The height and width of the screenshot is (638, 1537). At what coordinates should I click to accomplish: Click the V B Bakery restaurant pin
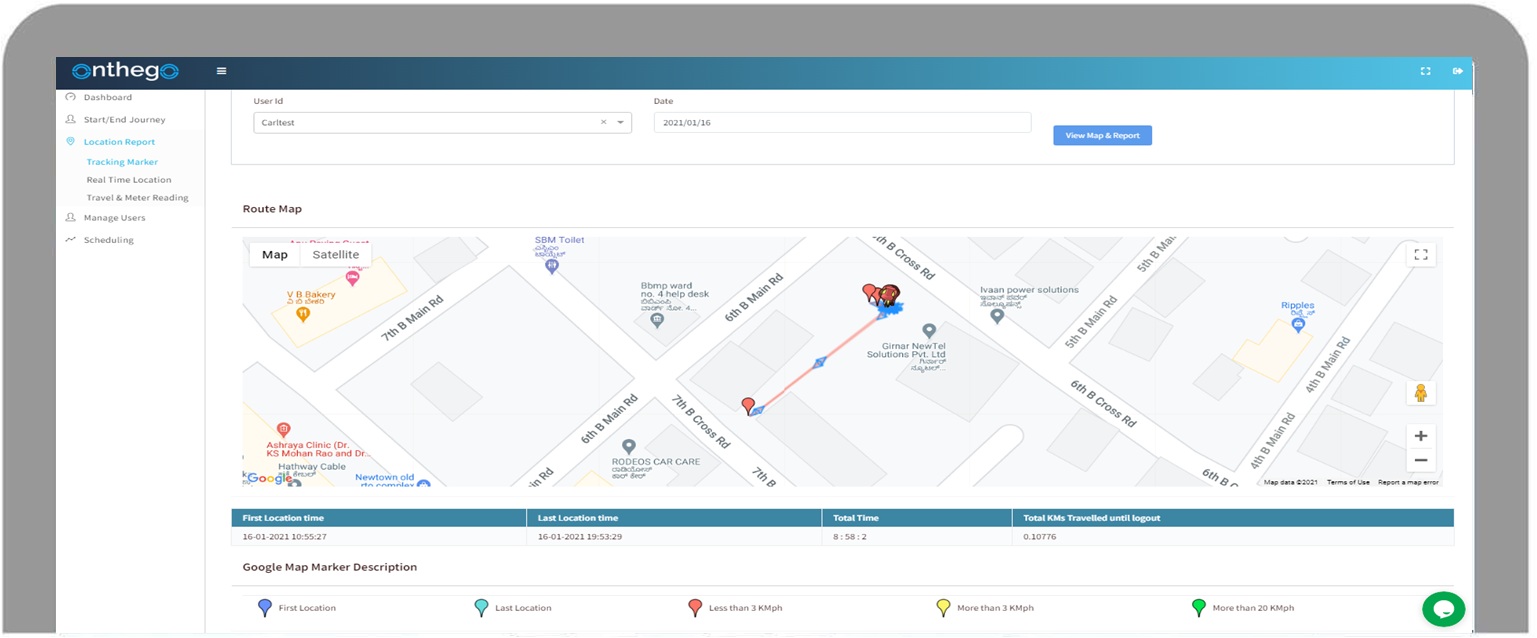point(303,314)
